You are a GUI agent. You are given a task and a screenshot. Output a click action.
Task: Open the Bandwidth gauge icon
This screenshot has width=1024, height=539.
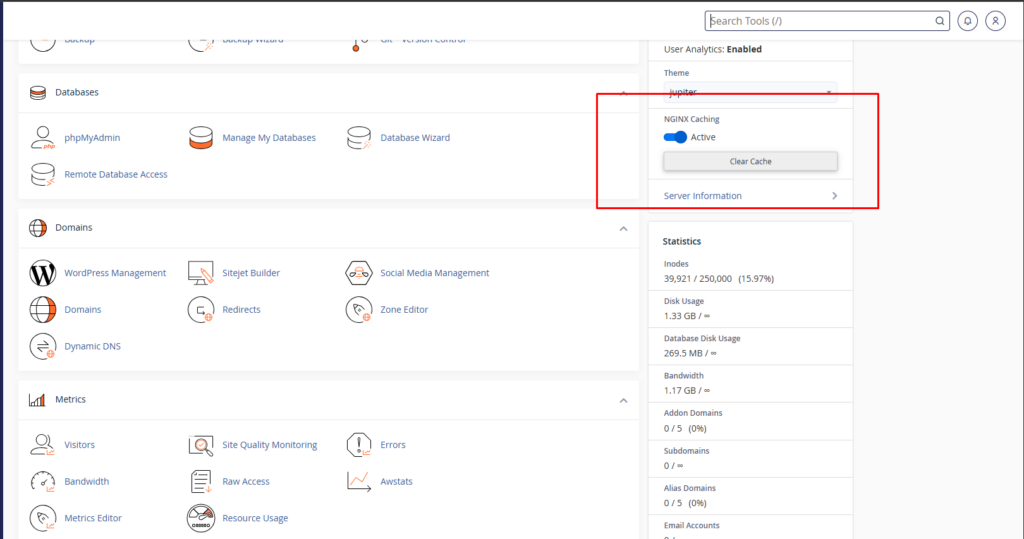point(42,482)
